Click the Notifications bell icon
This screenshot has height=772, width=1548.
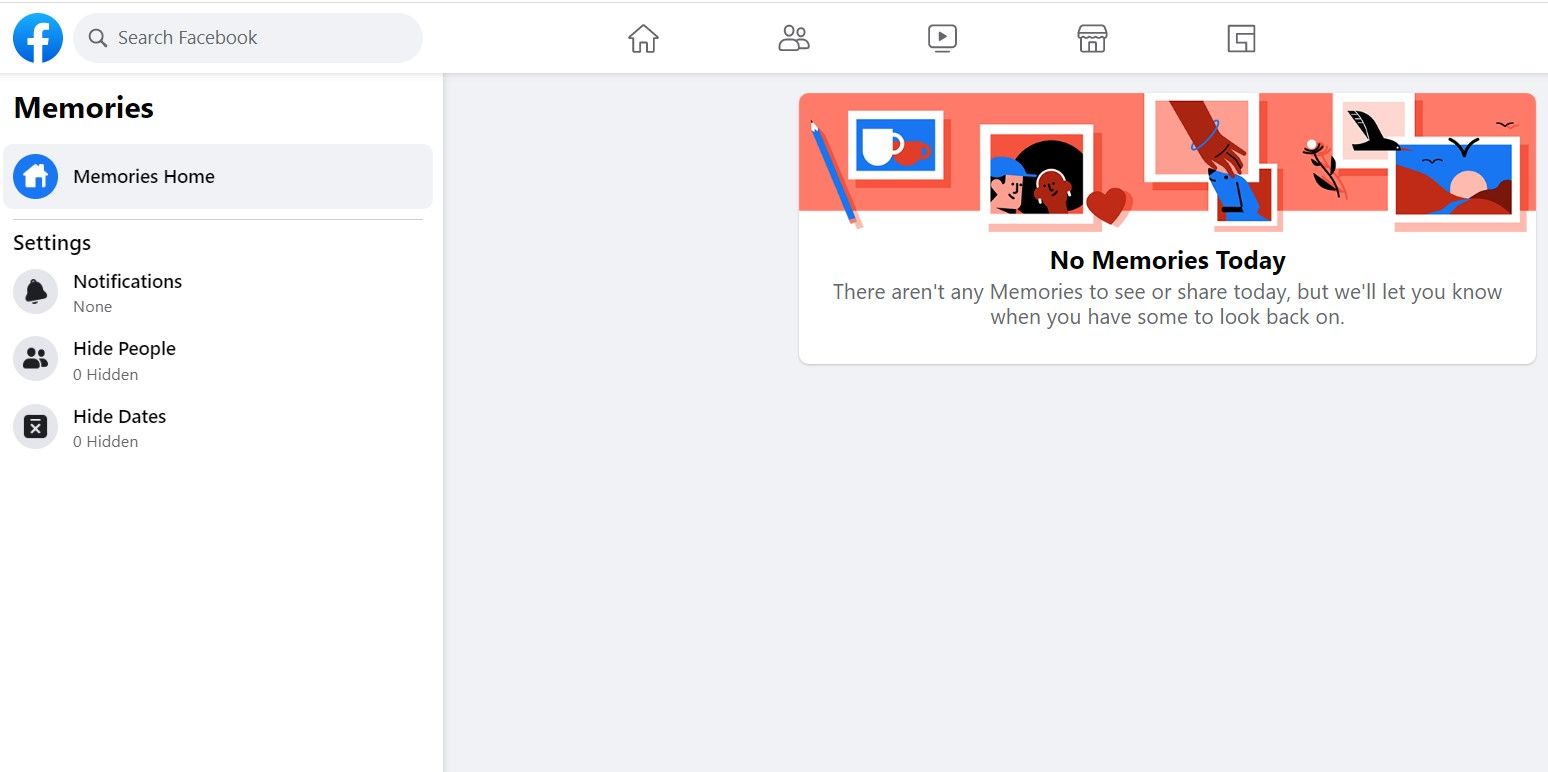point(35,291)
